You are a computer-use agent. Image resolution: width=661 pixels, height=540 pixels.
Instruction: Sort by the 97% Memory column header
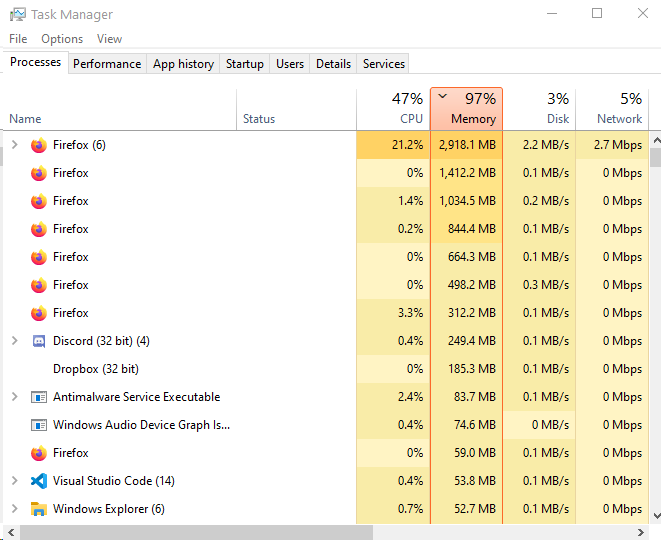466,109
